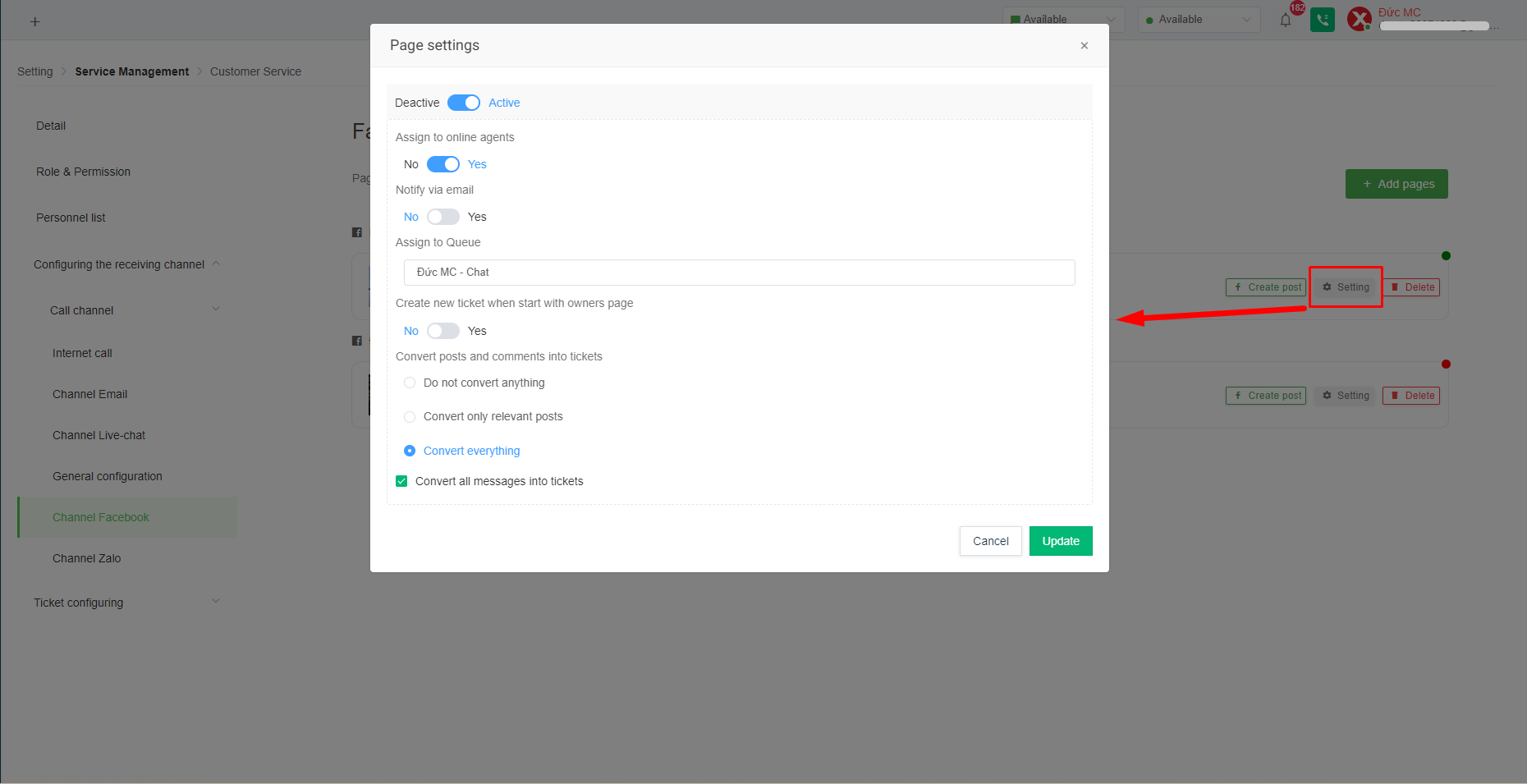Click Create post in second page row
Screen dimensions: 1527x784
coord(1266,396)
